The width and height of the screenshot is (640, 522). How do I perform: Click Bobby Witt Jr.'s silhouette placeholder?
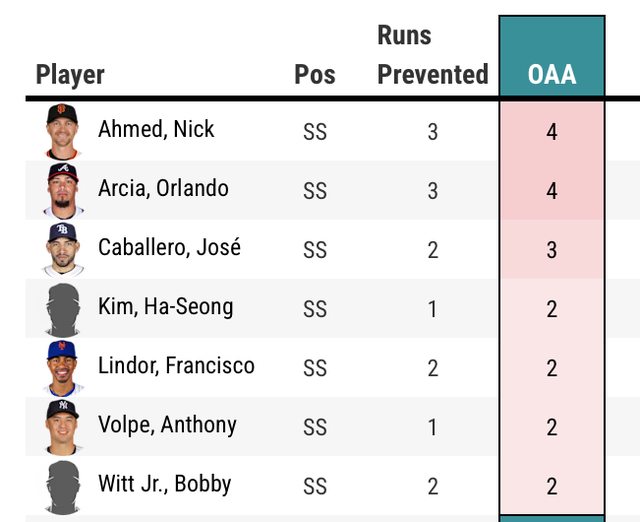pos(62,486)
